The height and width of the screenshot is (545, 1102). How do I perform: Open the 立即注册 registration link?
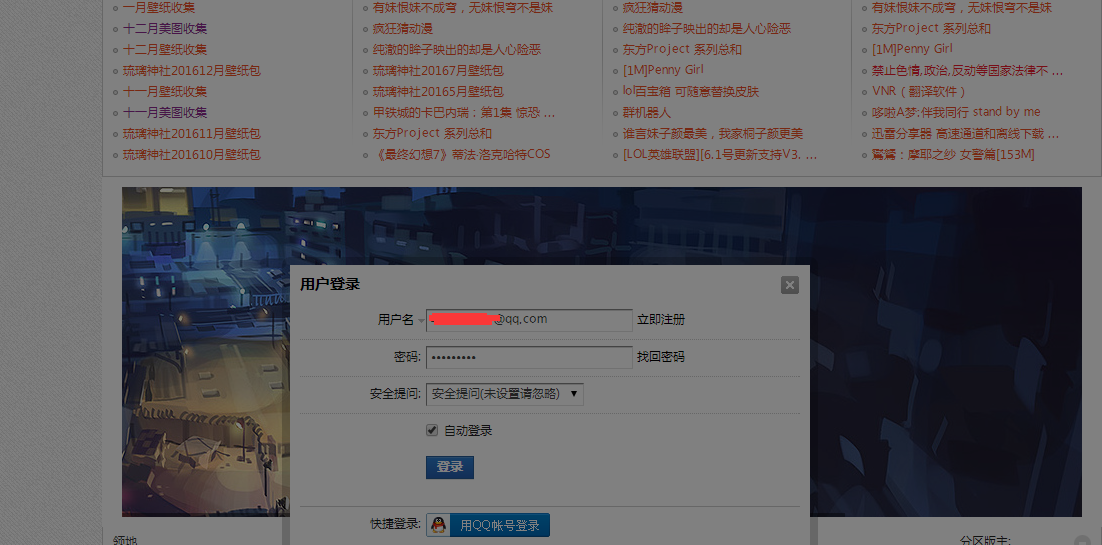tap(661, 320)
